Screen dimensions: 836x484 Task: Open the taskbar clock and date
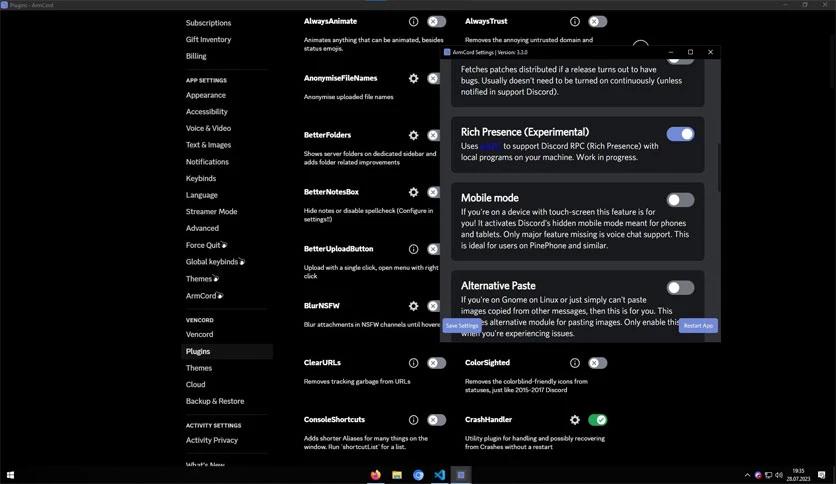(x=798, y=475)
